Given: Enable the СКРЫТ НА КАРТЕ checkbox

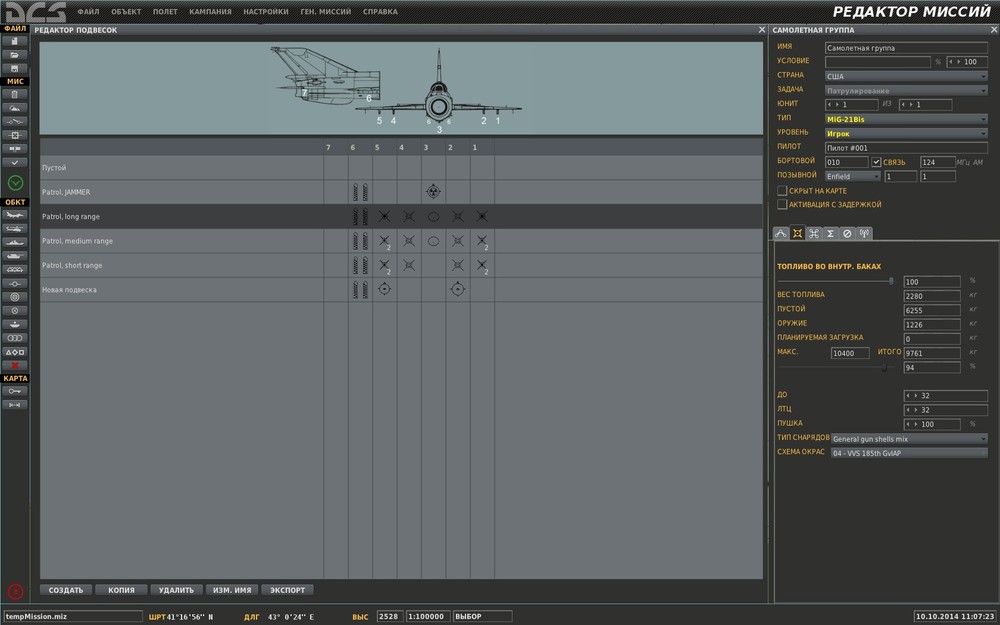Looking at the screenshot, I should pyautogui.click(x=782, y=190).
